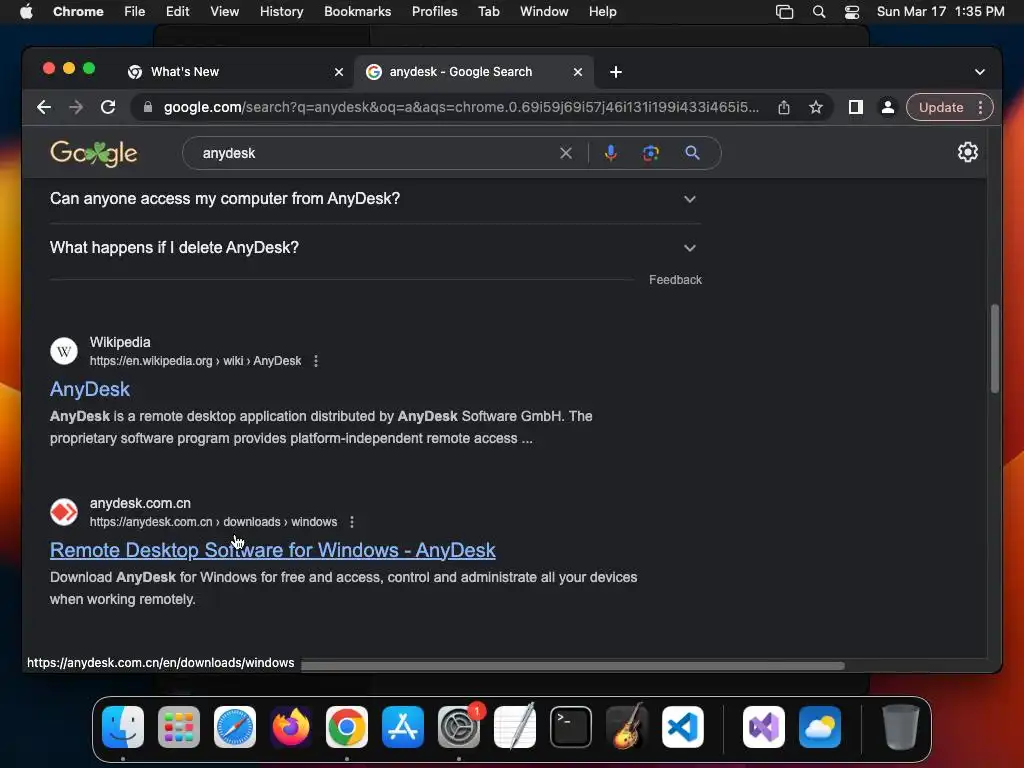Click the anydesk.com.cn downloads breadcrumb URL
This screenshot has height=768, width=1024.
tap(214, 522)
